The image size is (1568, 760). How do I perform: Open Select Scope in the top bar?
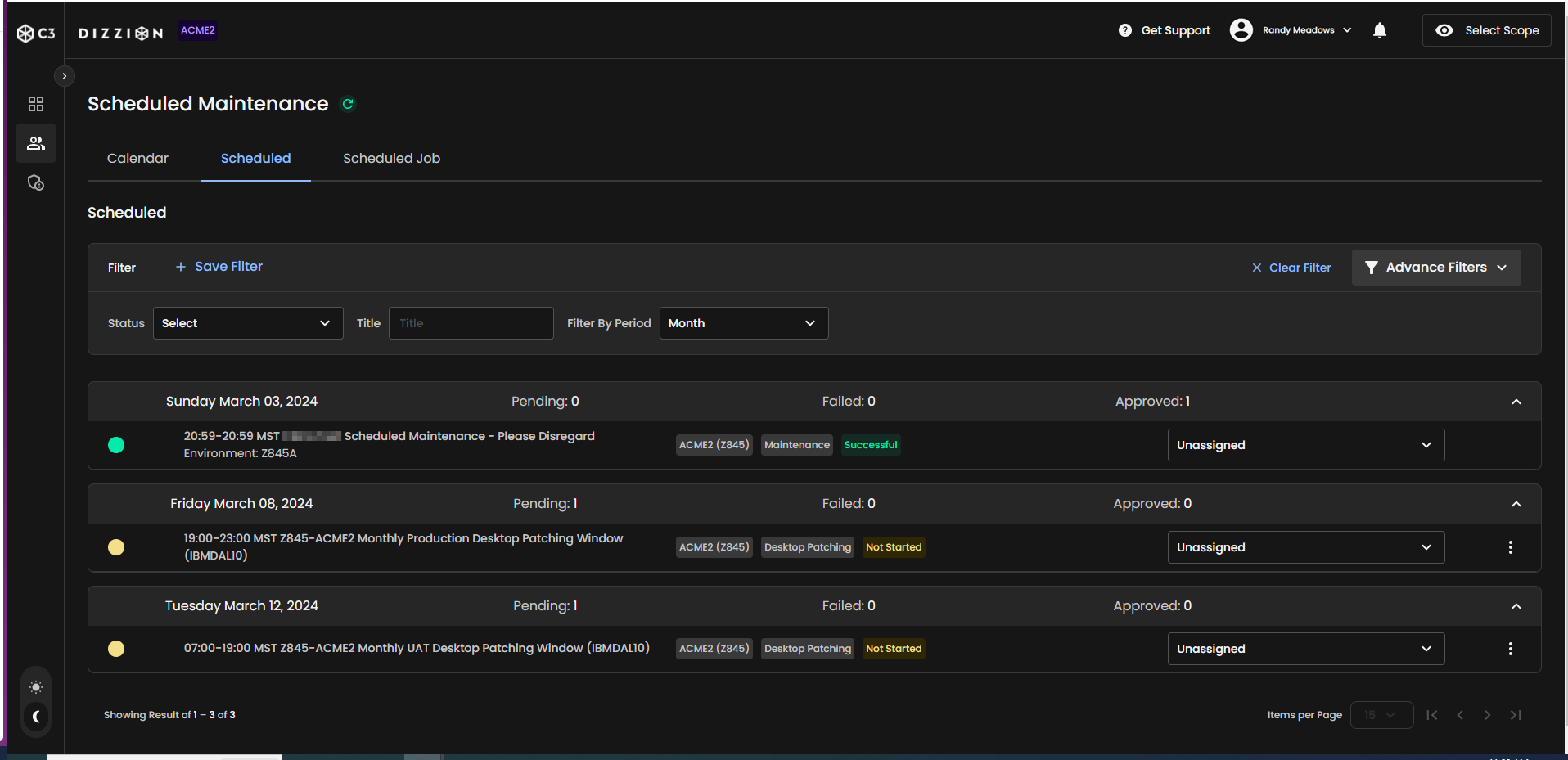1485,29
